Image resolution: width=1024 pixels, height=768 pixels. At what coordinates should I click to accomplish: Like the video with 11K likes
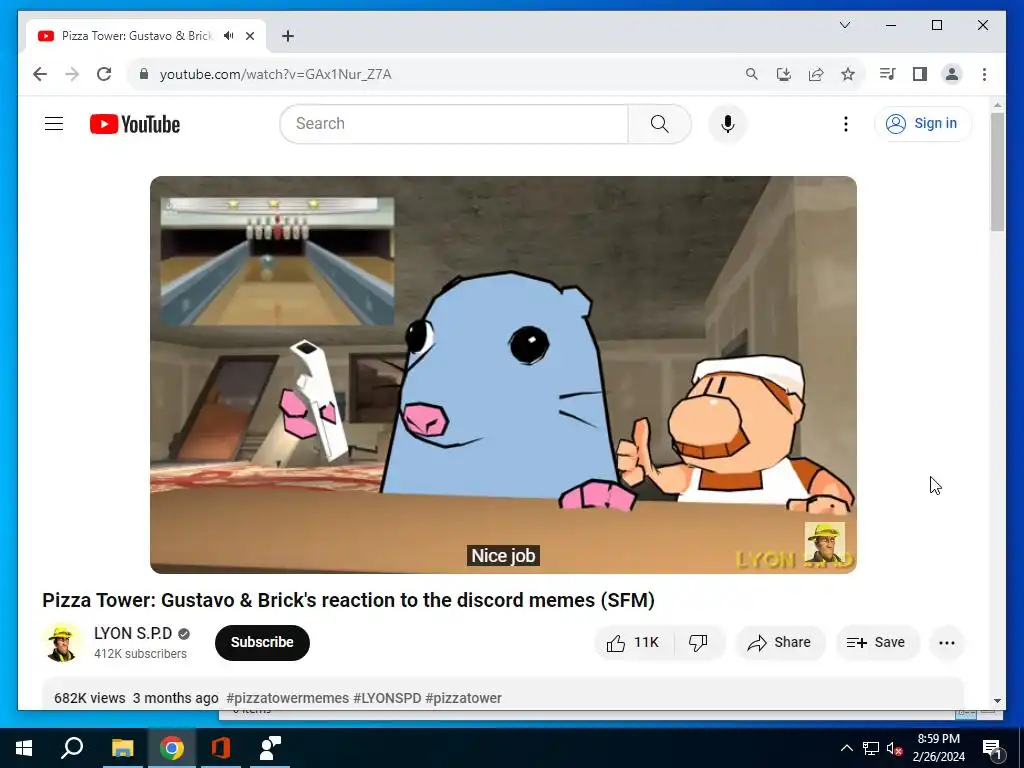633,643
